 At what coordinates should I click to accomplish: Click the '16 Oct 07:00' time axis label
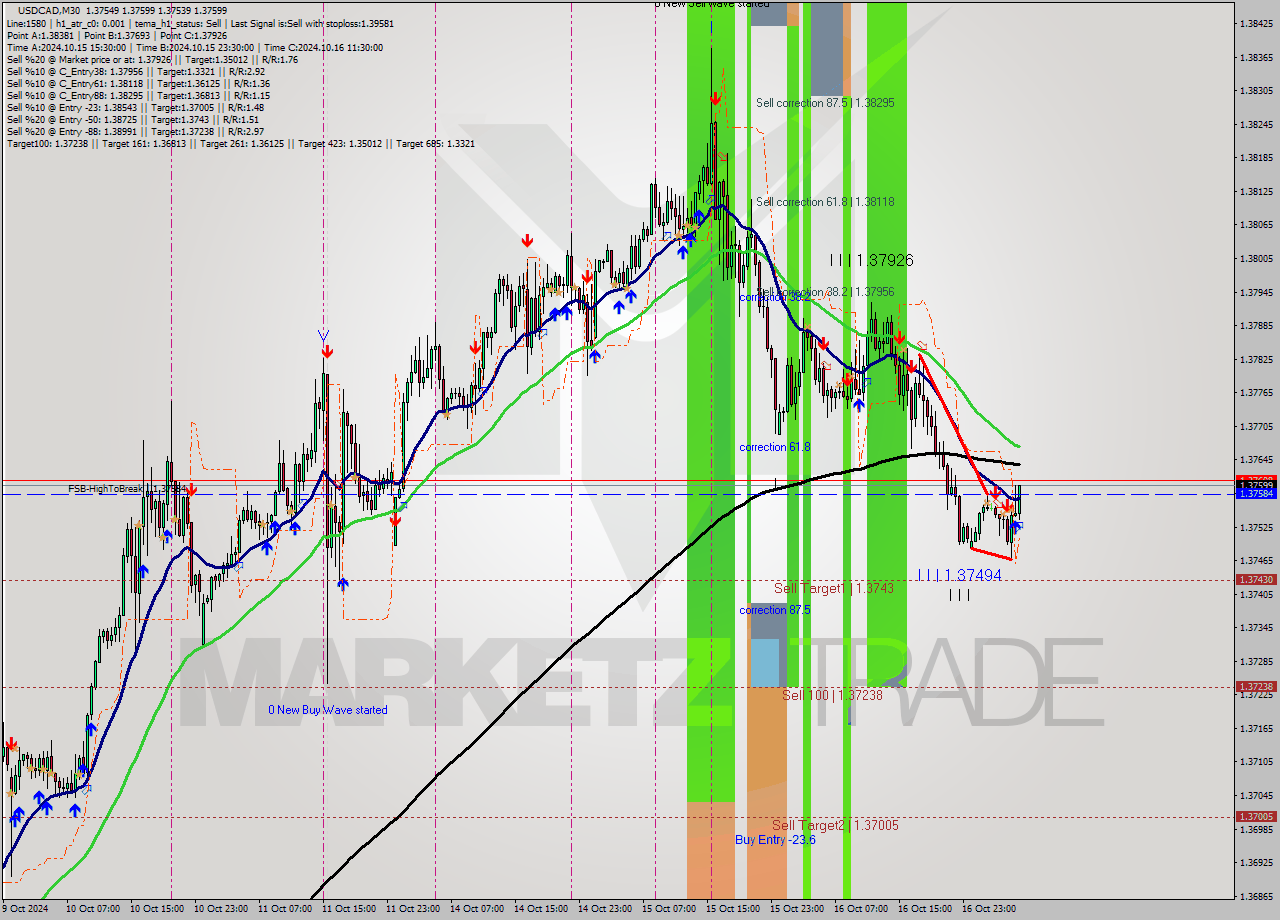(861, 909)
